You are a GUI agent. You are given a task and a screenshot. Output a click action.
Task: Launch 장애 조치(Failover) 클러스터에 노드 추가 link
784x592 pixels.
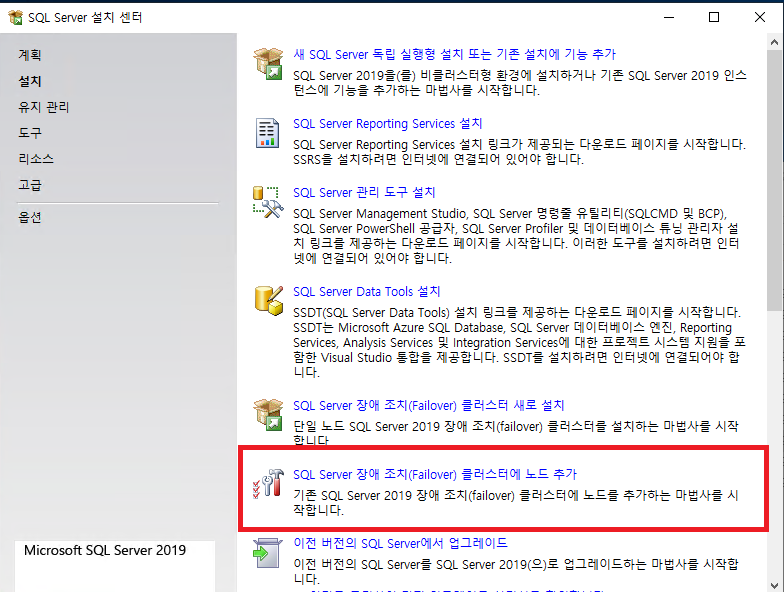click(434, 474)
